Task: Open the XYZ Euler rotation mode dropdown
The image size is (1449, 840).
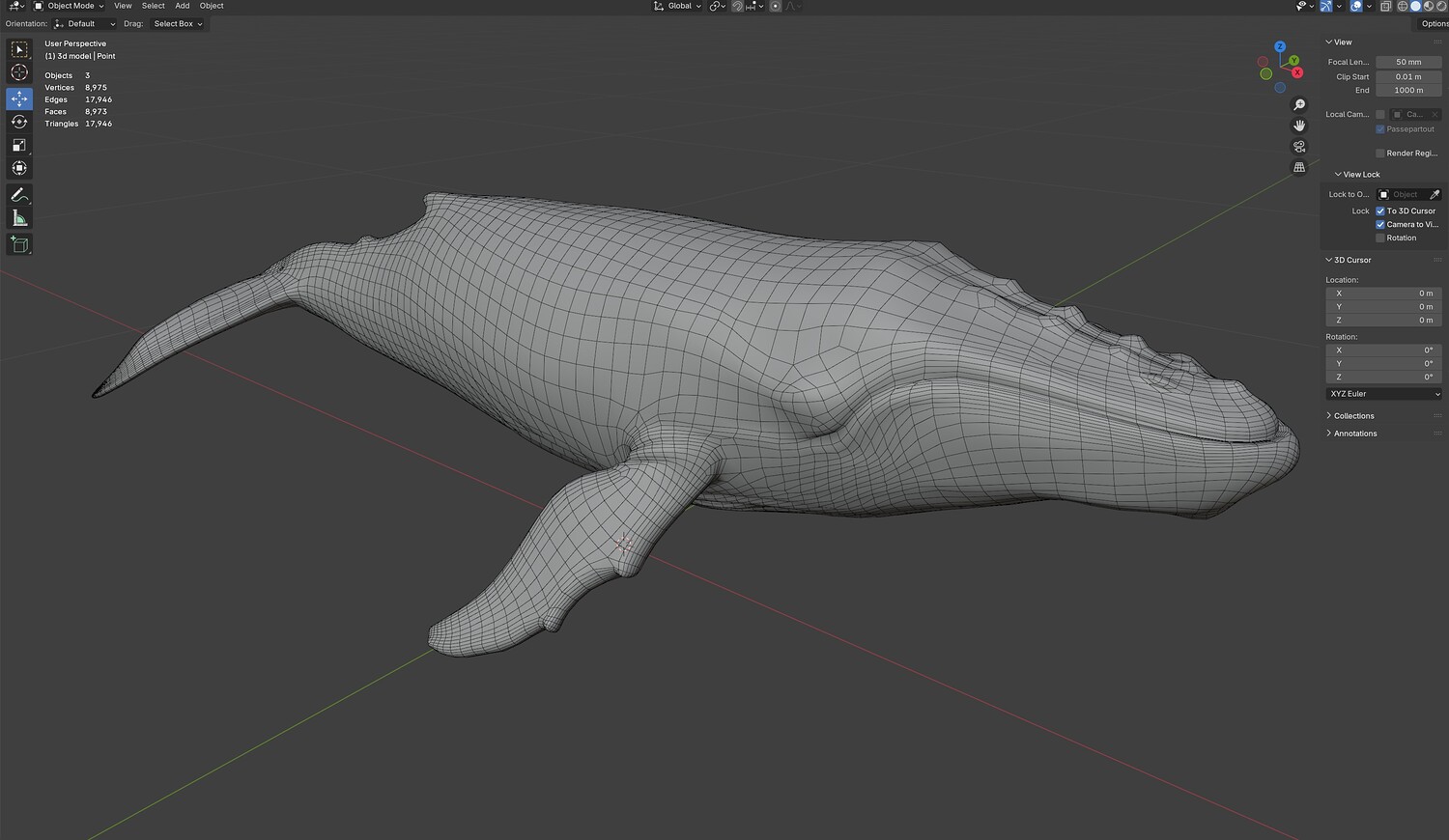Action: (1384, 394)
